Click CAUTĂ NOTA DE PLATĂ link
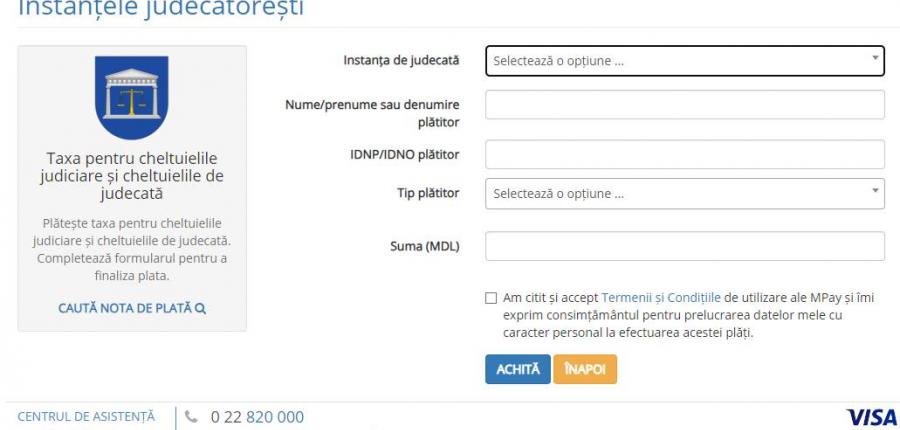The height and width of the screenshot is (430, 900). click(127, 308)
